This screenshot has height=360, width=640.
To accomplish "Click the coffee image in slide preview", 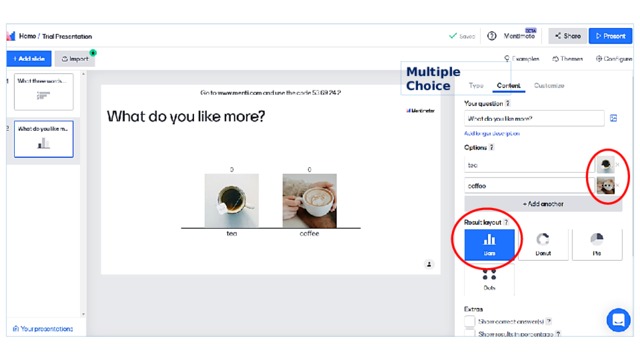I will pos(310,200).
